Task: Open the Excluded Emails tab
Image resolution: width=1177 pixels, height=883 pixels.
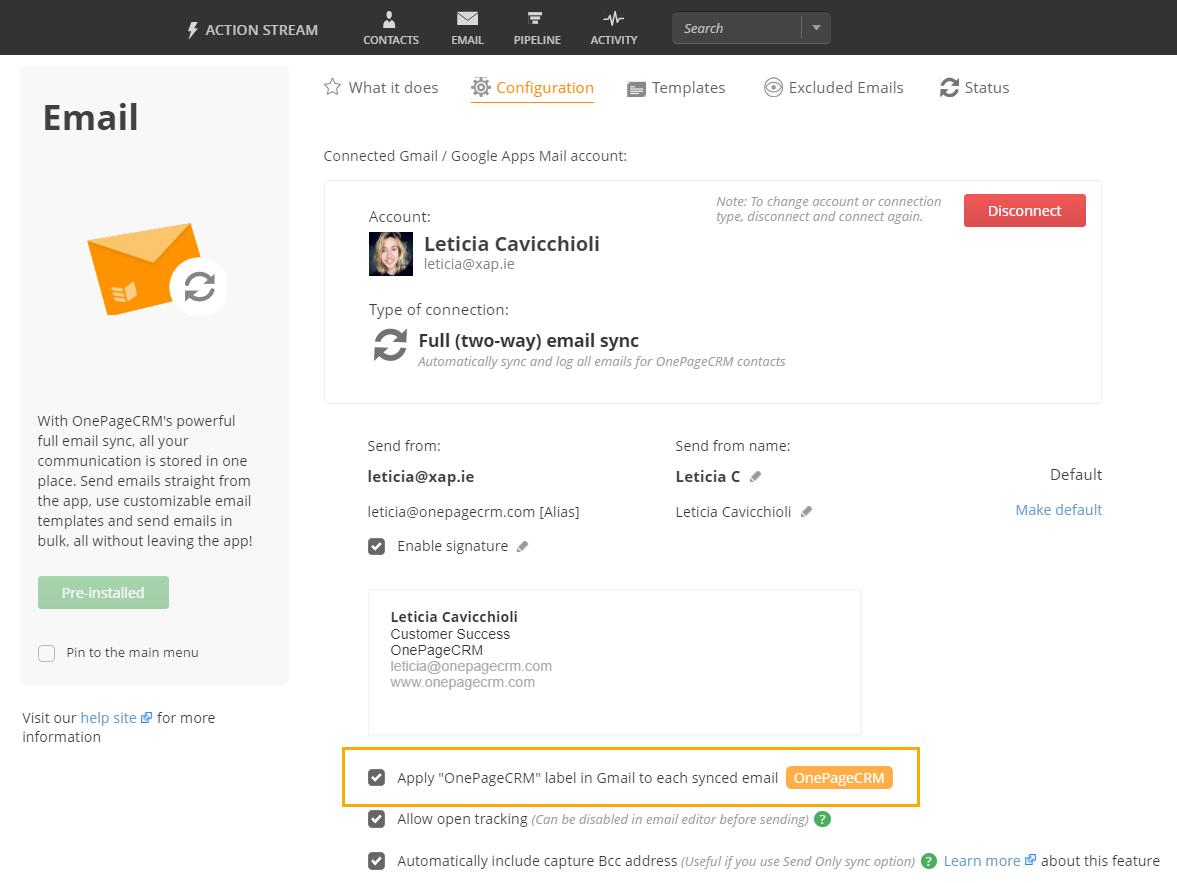Action: pyautogui.click(x=833, y=88)
